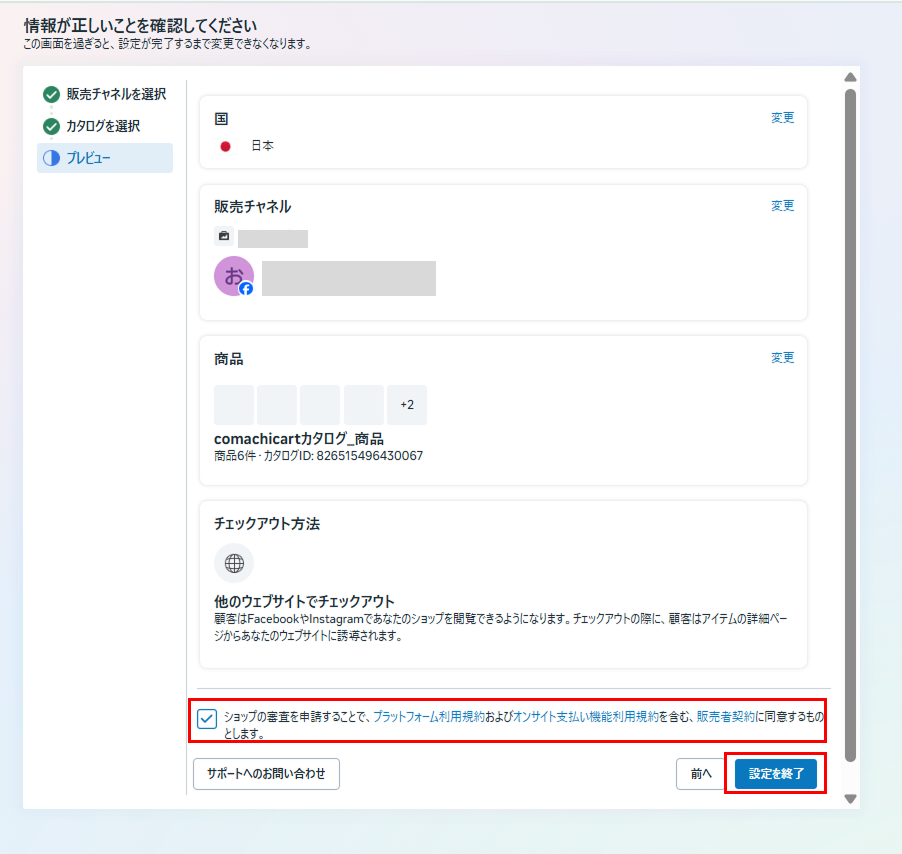Screen dimensions: 902x854
Task: Open the 販売チャネルを選択 step
Action: tap(116, 95)
